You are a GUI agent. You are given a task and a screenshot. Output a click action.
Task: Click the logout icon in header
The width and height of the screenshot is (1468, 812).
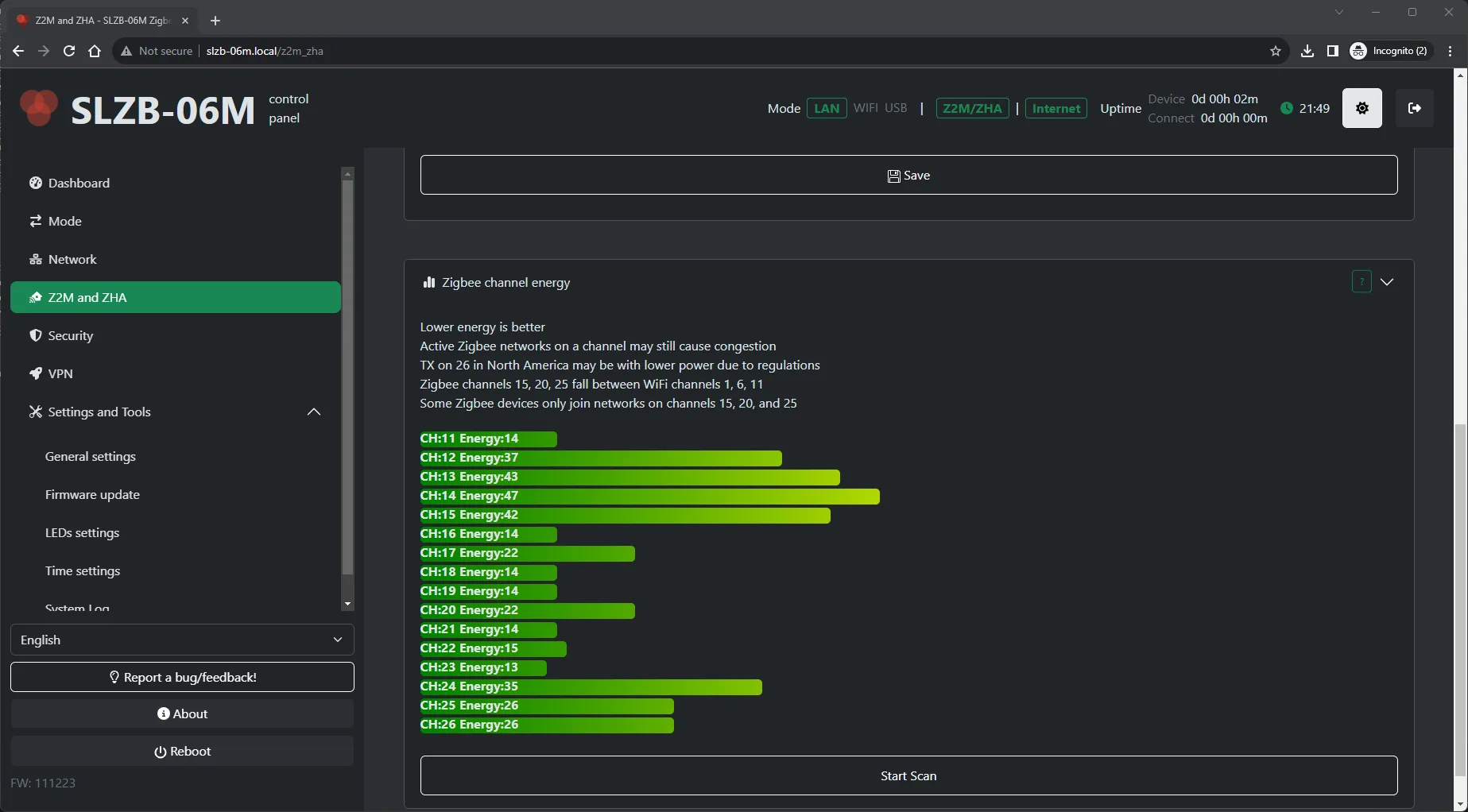[x=1414, y=108]
